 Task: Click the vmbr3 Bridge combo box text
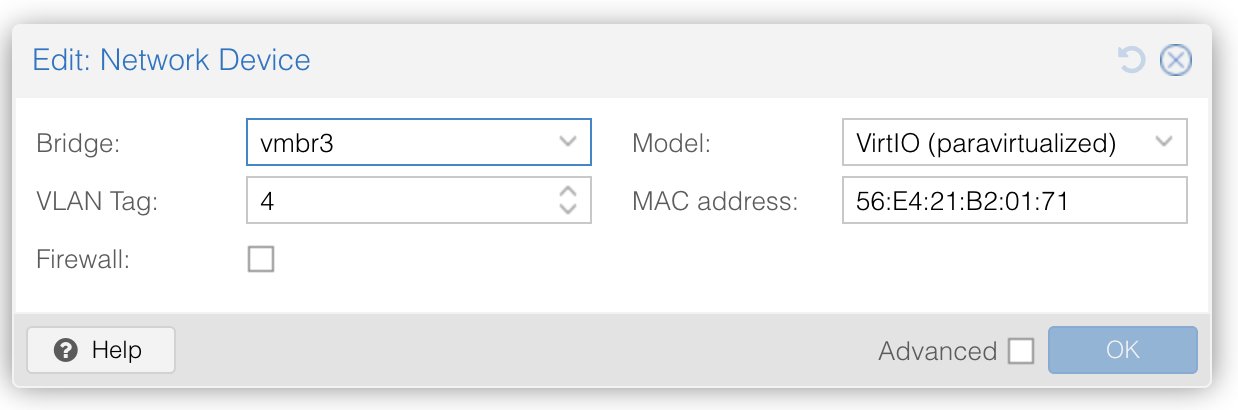(x=400, y=143)
